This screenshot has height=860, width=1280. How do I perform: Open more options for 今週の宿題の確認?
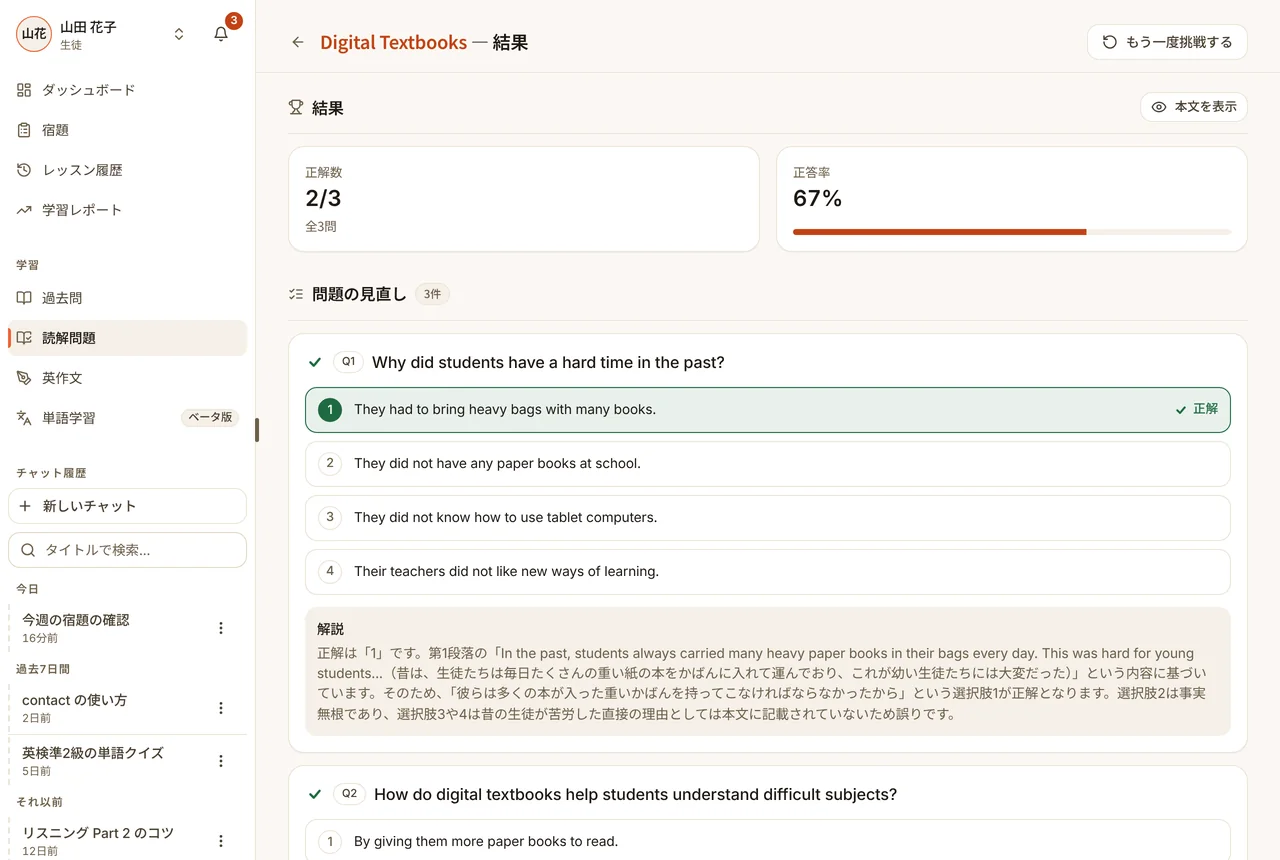(221, 628)
